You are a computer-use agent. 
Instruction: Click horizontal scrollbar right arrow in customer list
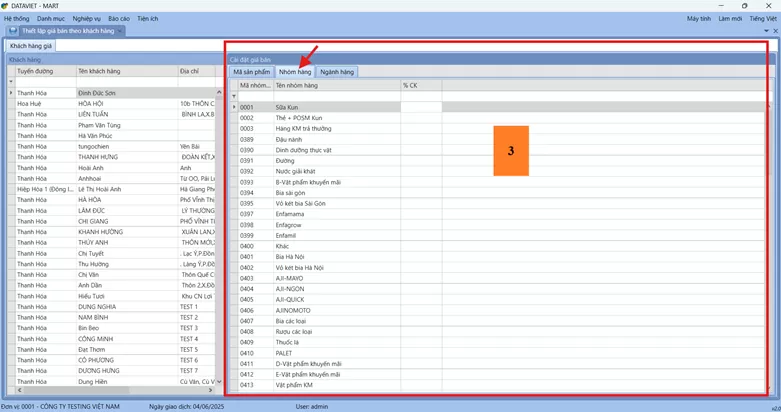tap(211, 390)
